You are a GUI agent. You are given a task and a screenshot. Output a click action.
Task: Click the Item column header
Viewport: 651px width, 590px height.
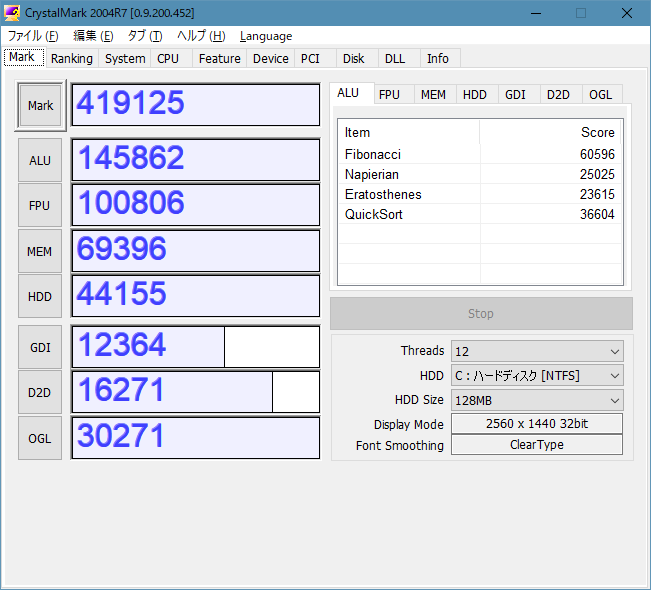(x=409, y=132)
